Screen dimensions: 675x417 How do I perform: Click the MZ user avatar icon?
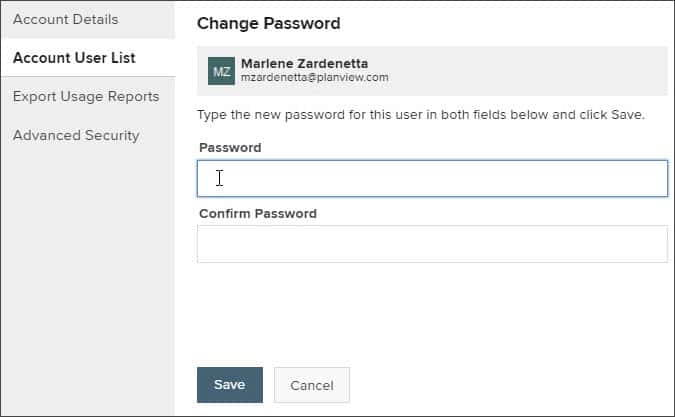221,71
